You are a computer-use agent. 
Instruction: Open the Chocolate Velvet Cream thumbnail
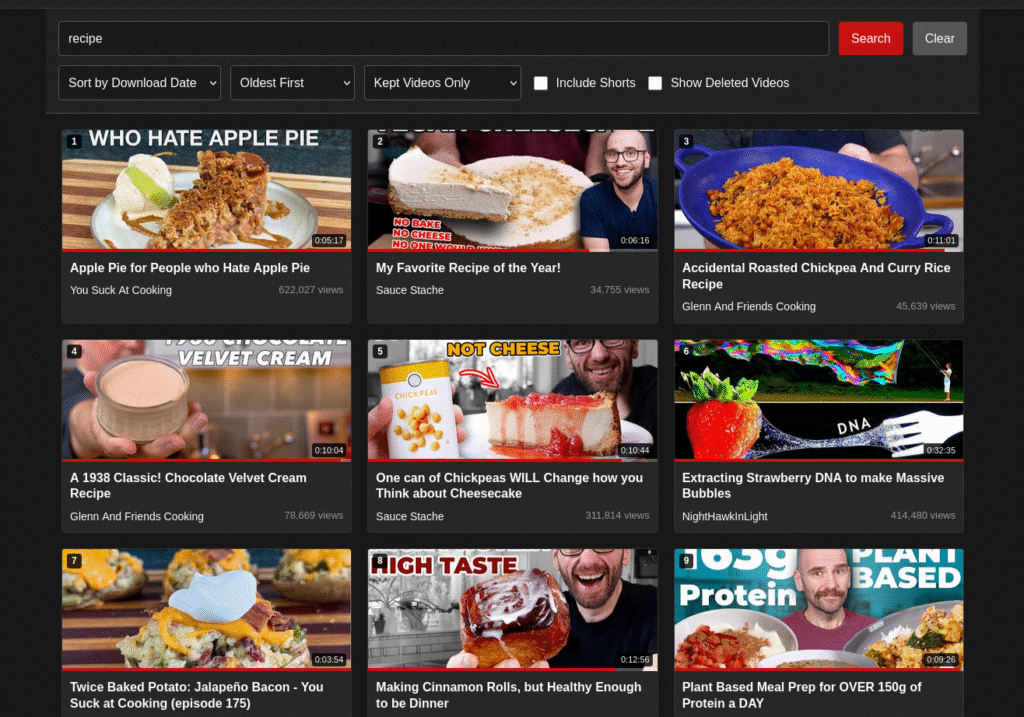(206, 399)
